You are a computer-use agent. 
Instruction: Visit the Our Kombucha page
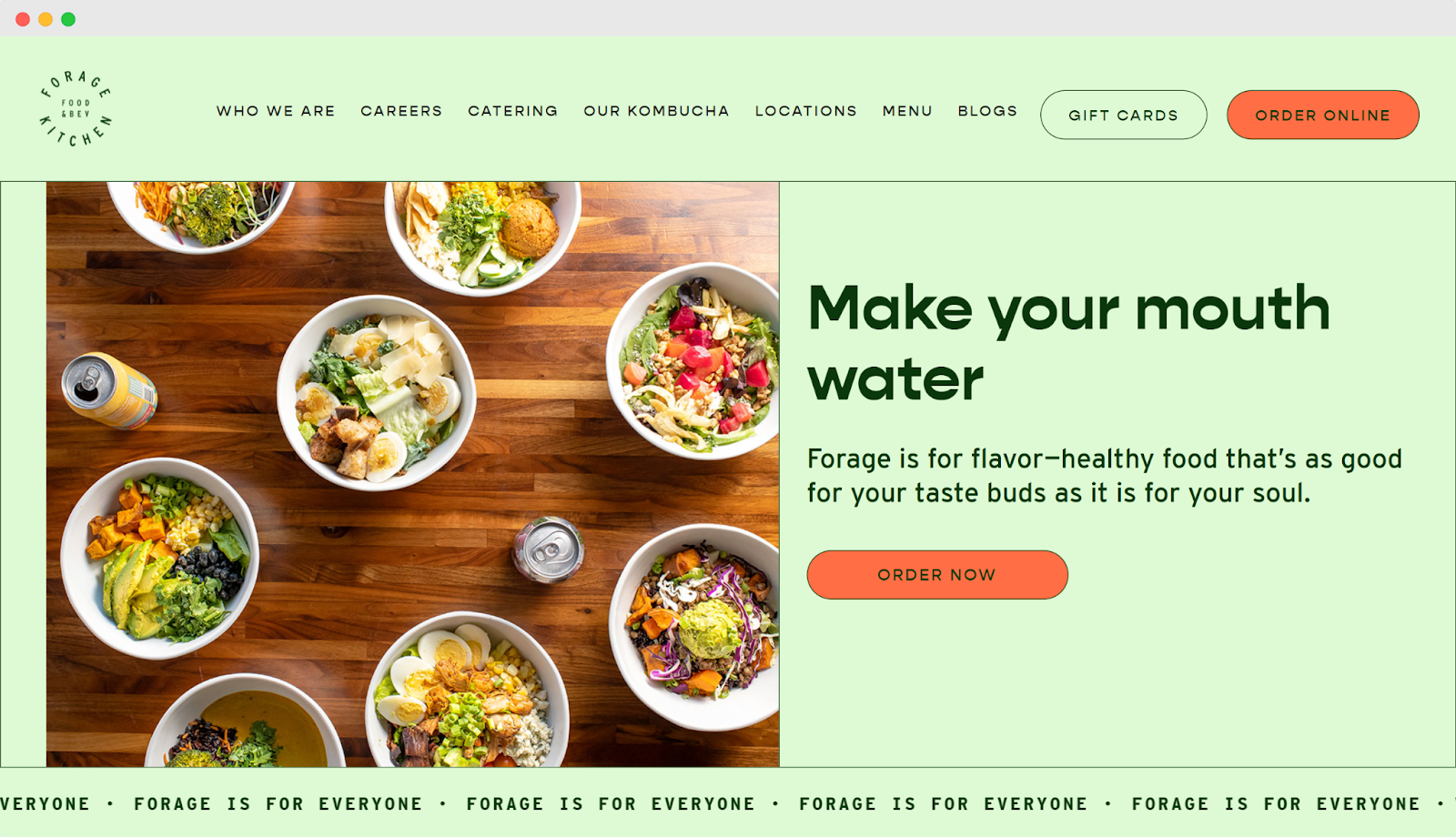(x=656, y=111)
